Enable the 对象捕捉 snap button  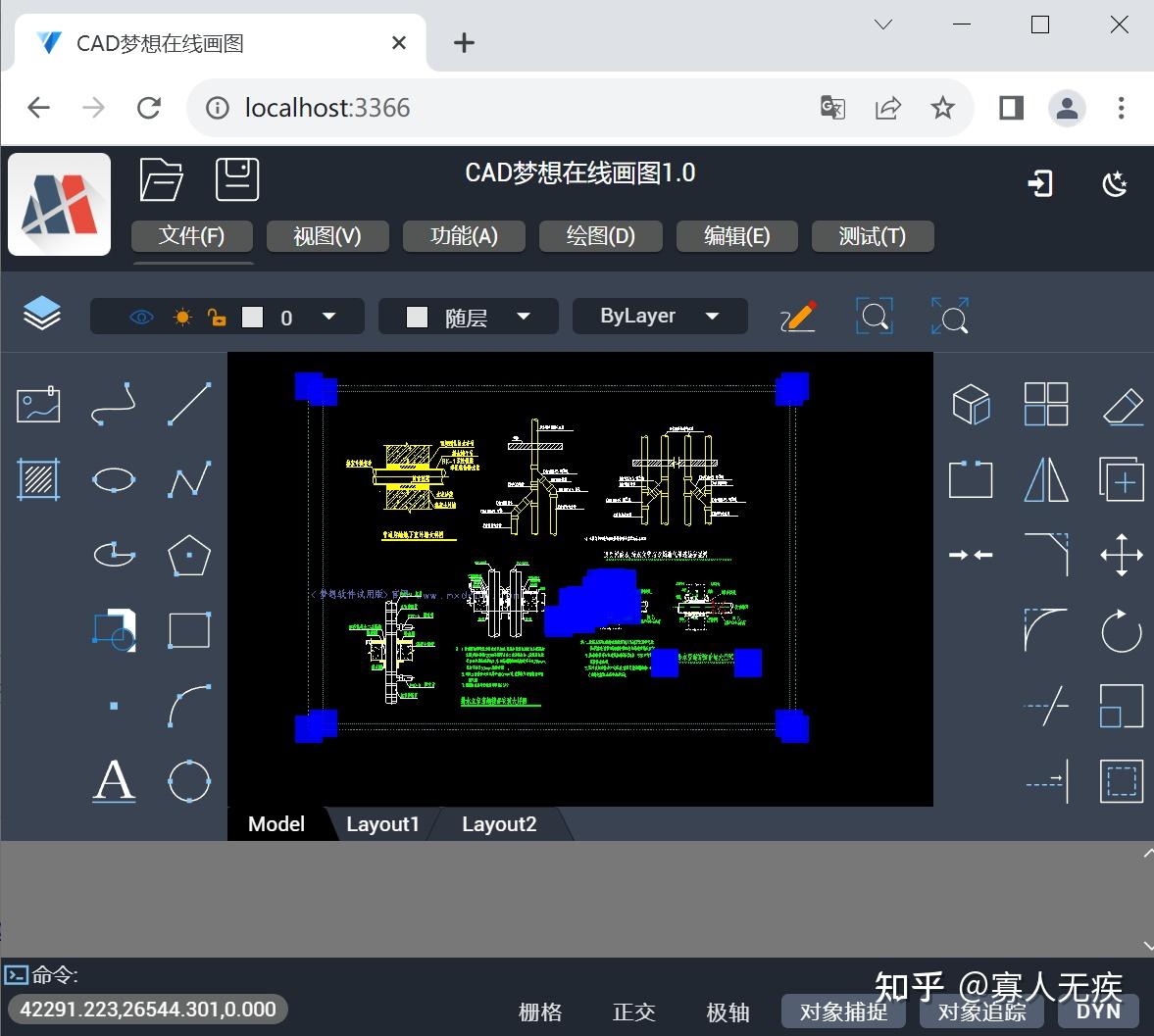tap(842, 1011)
